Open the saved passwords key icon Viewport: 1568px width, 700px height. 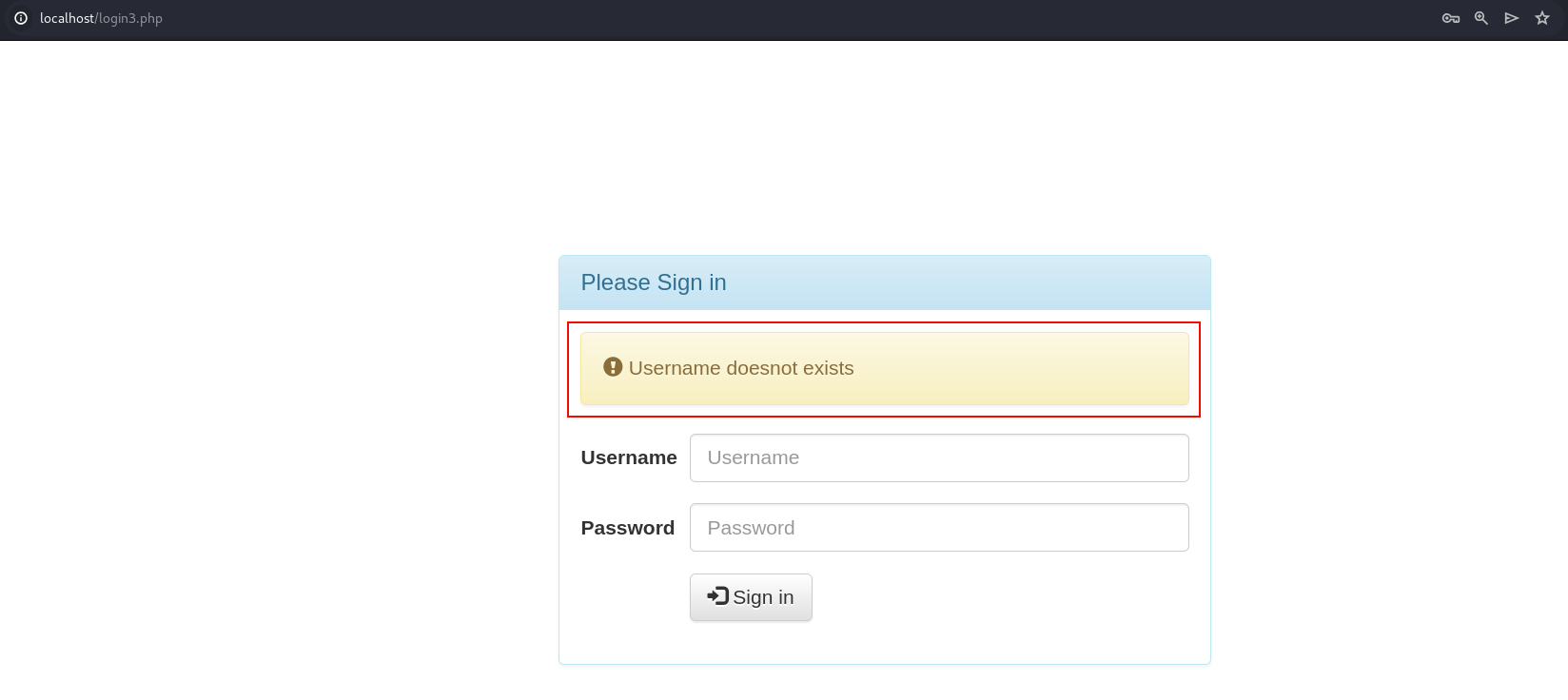pyautogui.click(x=1451, y=18)
